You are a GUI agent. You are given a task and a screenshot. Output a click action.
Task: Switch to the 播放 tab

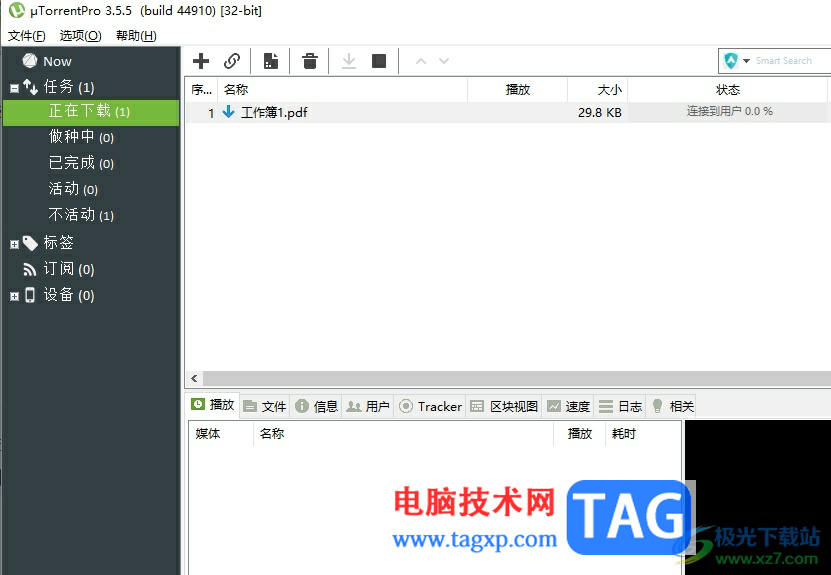(213, 405)
